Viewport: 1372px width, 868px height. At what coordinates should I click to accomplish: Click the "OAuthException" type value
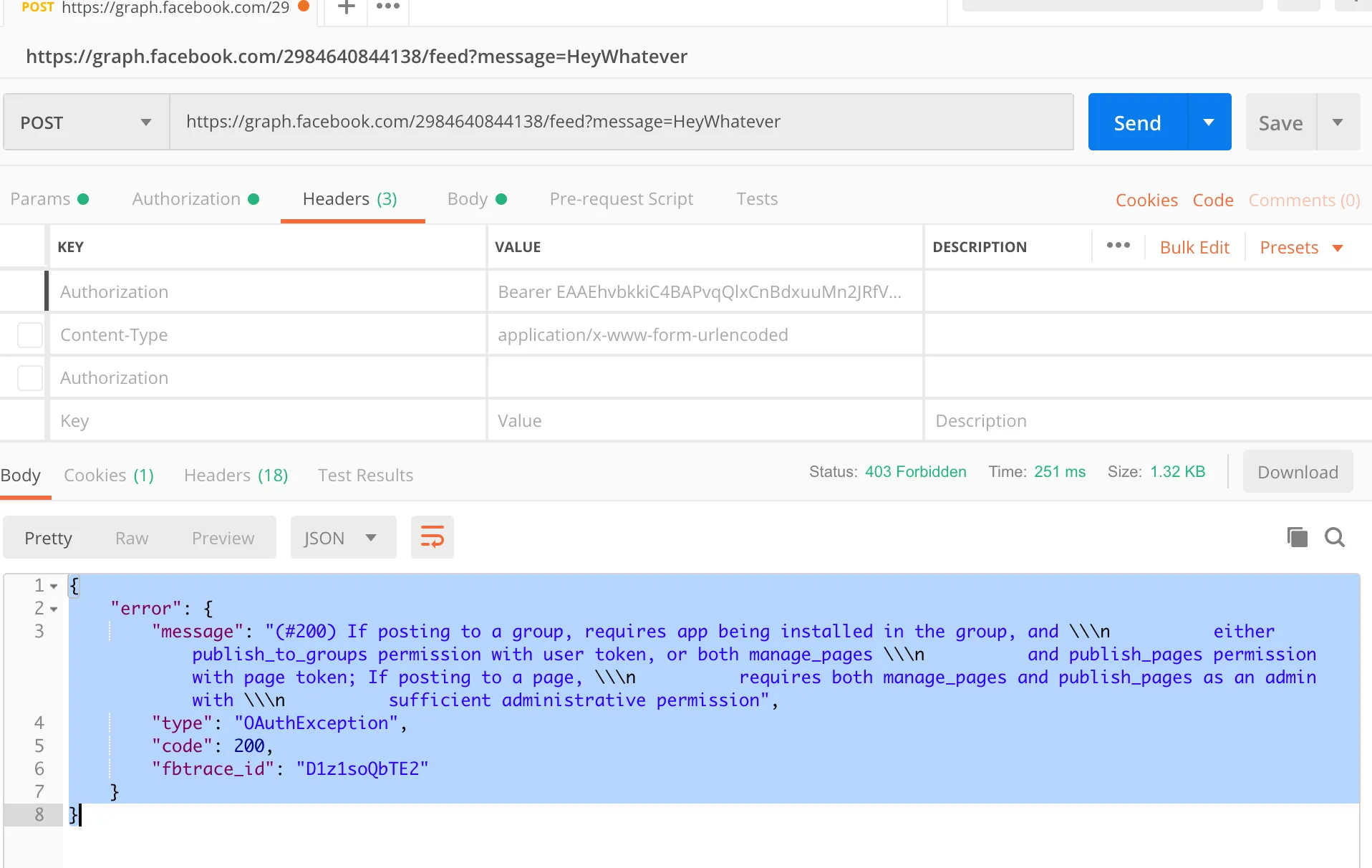click(x=316, y=723)
